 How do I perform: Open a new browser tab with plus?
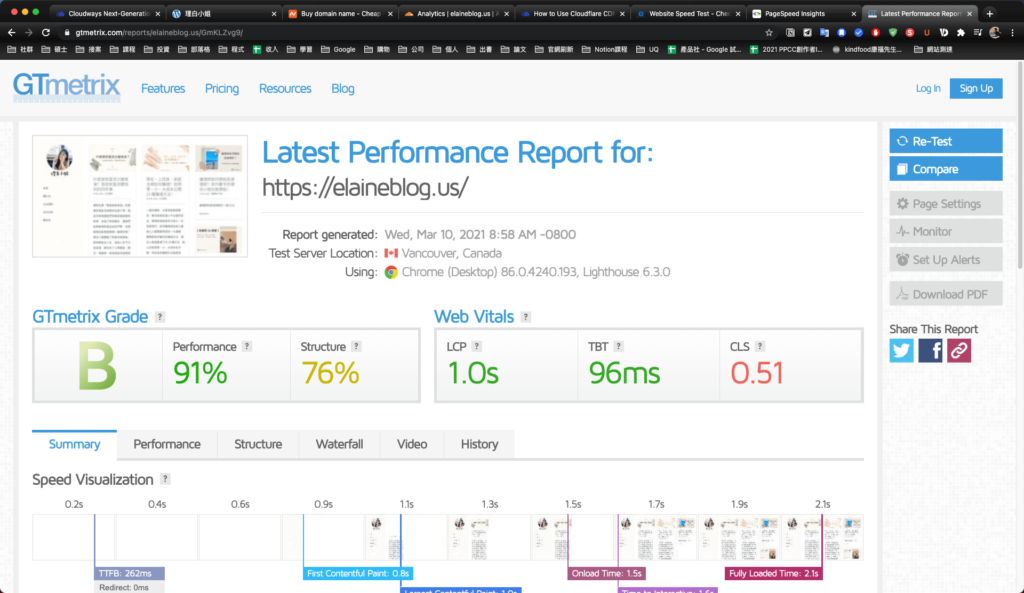(989, 13)
